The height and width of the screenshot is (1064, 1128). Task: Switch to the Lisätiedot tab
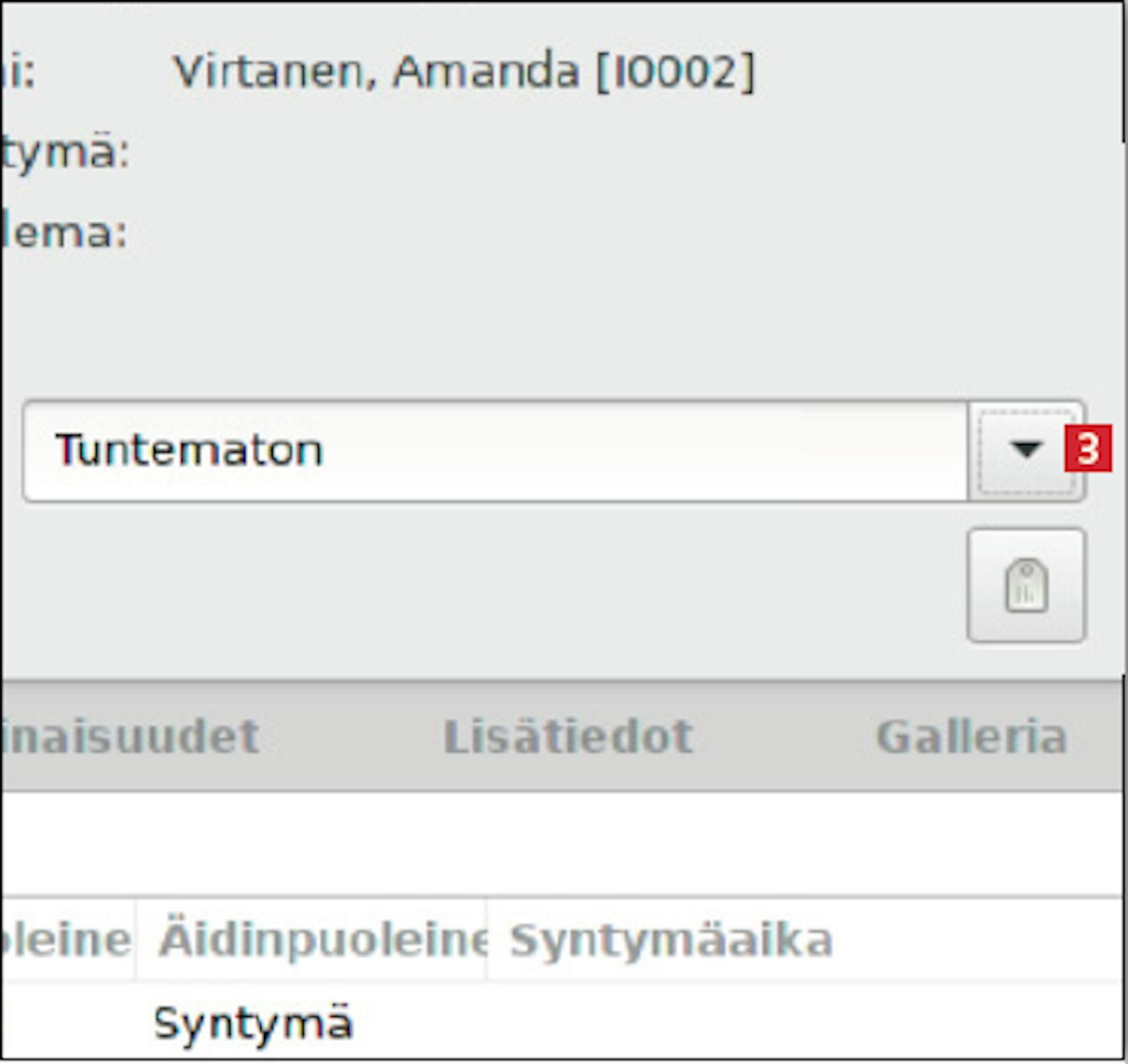tap(568, 736)
